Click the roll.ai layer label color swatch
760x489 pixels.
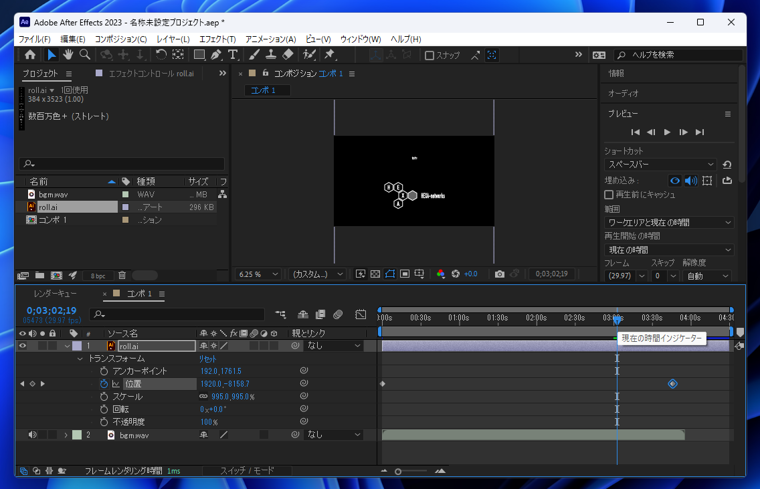[x=77, y=346]
